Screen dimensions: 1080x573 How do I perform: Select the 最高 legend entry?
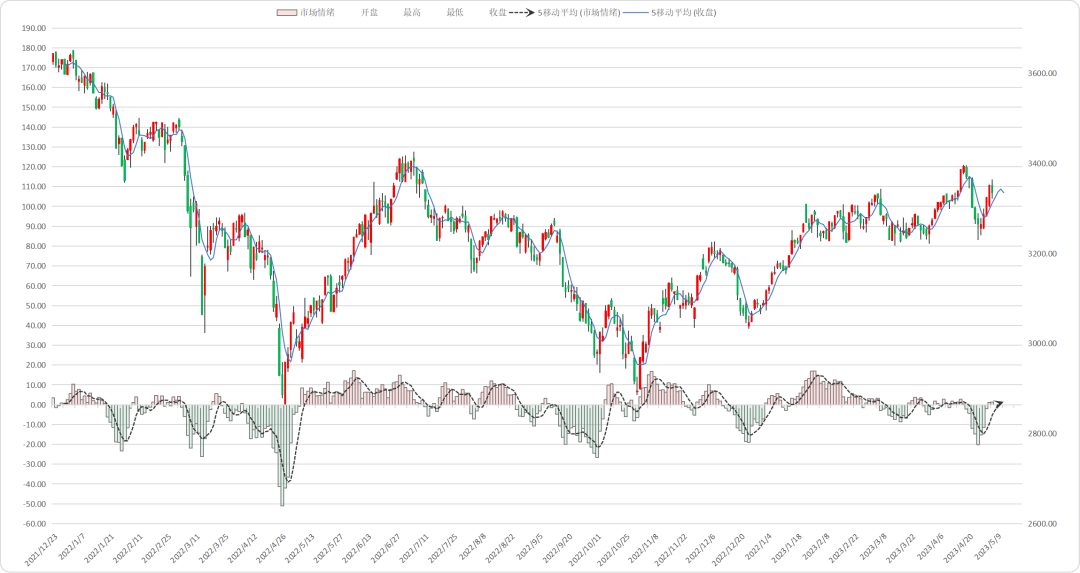412,12
